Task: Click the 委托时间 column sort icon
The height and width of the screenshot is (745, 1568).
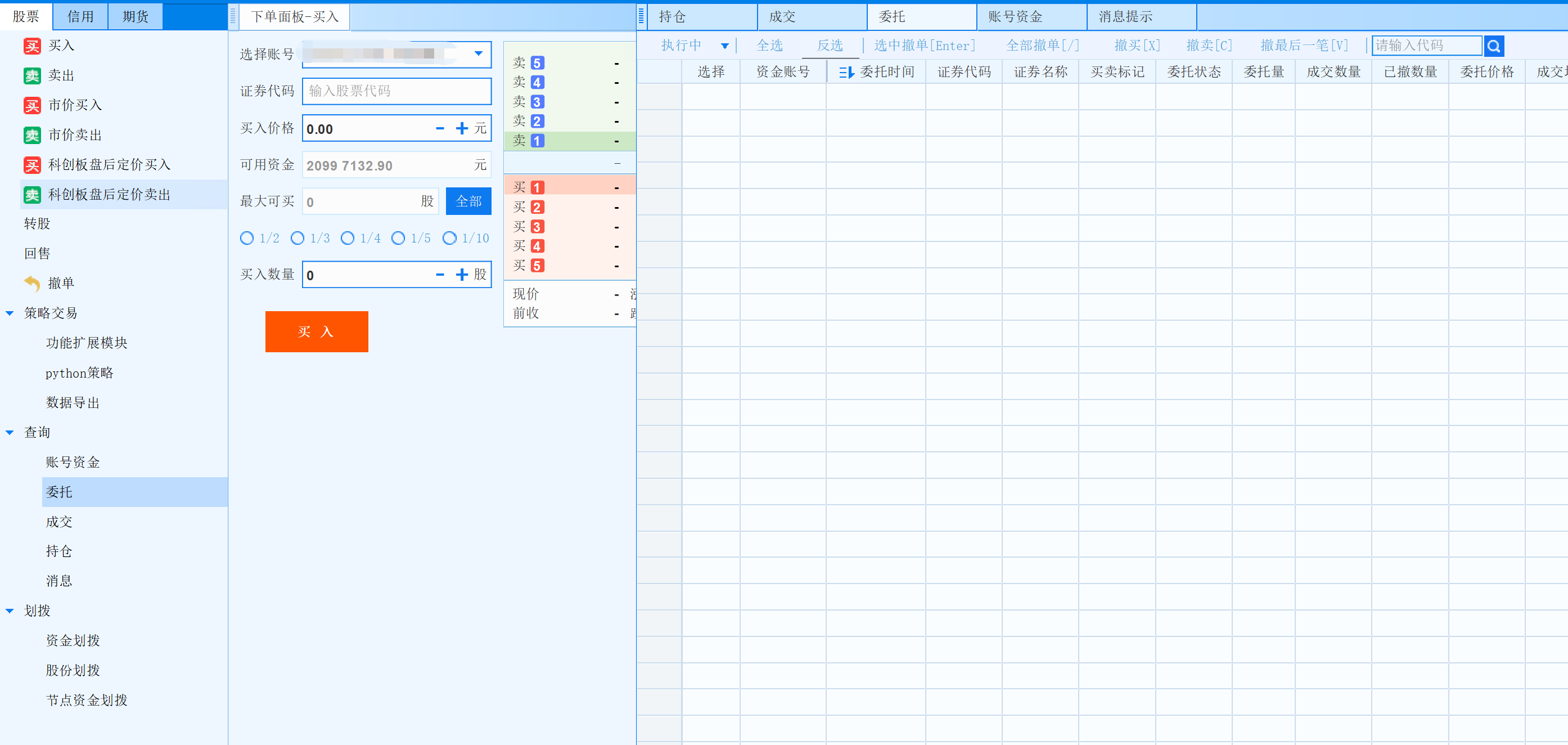Action: pos(846,73)
